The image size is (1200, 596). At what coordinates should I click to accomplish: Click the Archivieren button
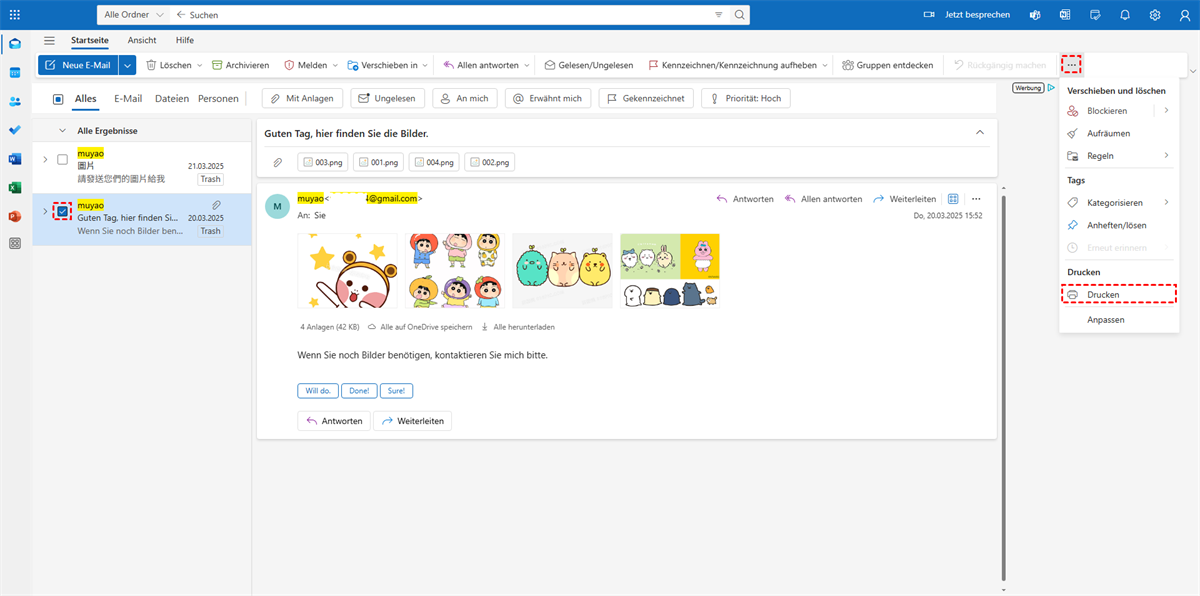(241, 65)
